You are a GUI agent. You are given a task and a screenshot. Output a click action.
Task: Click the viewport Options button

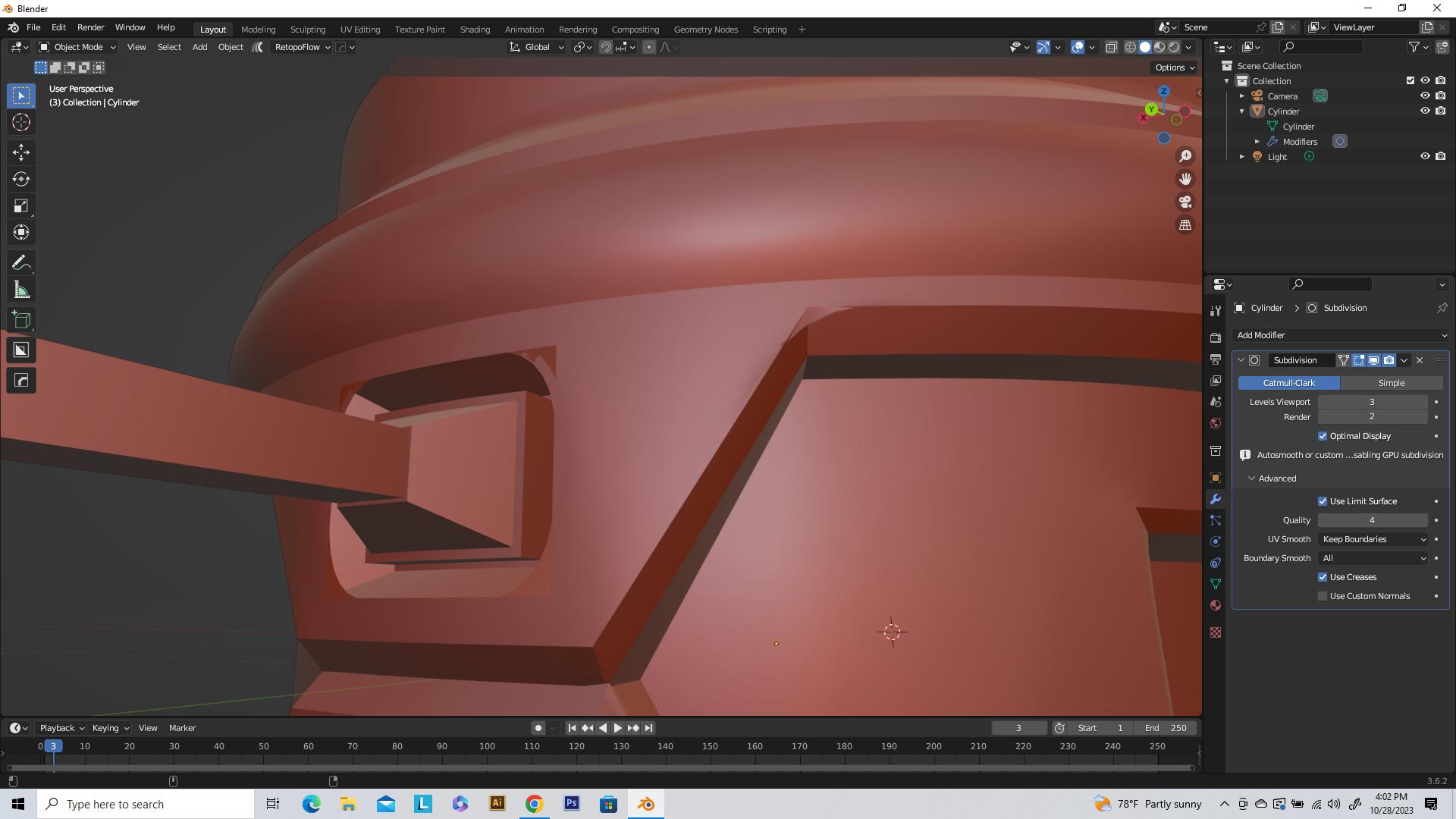1175,67
